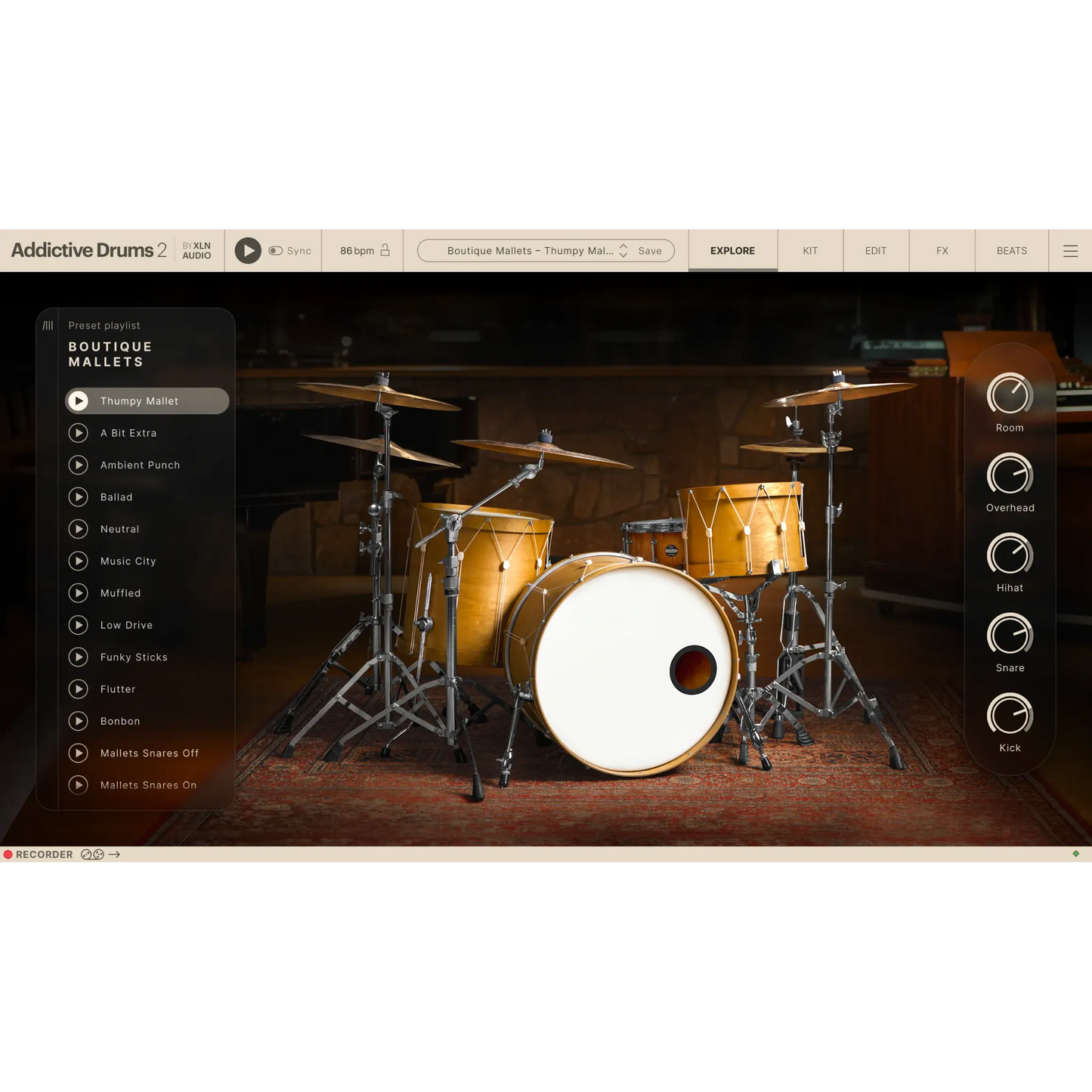Click the RECORDER label text

(45, 855)
